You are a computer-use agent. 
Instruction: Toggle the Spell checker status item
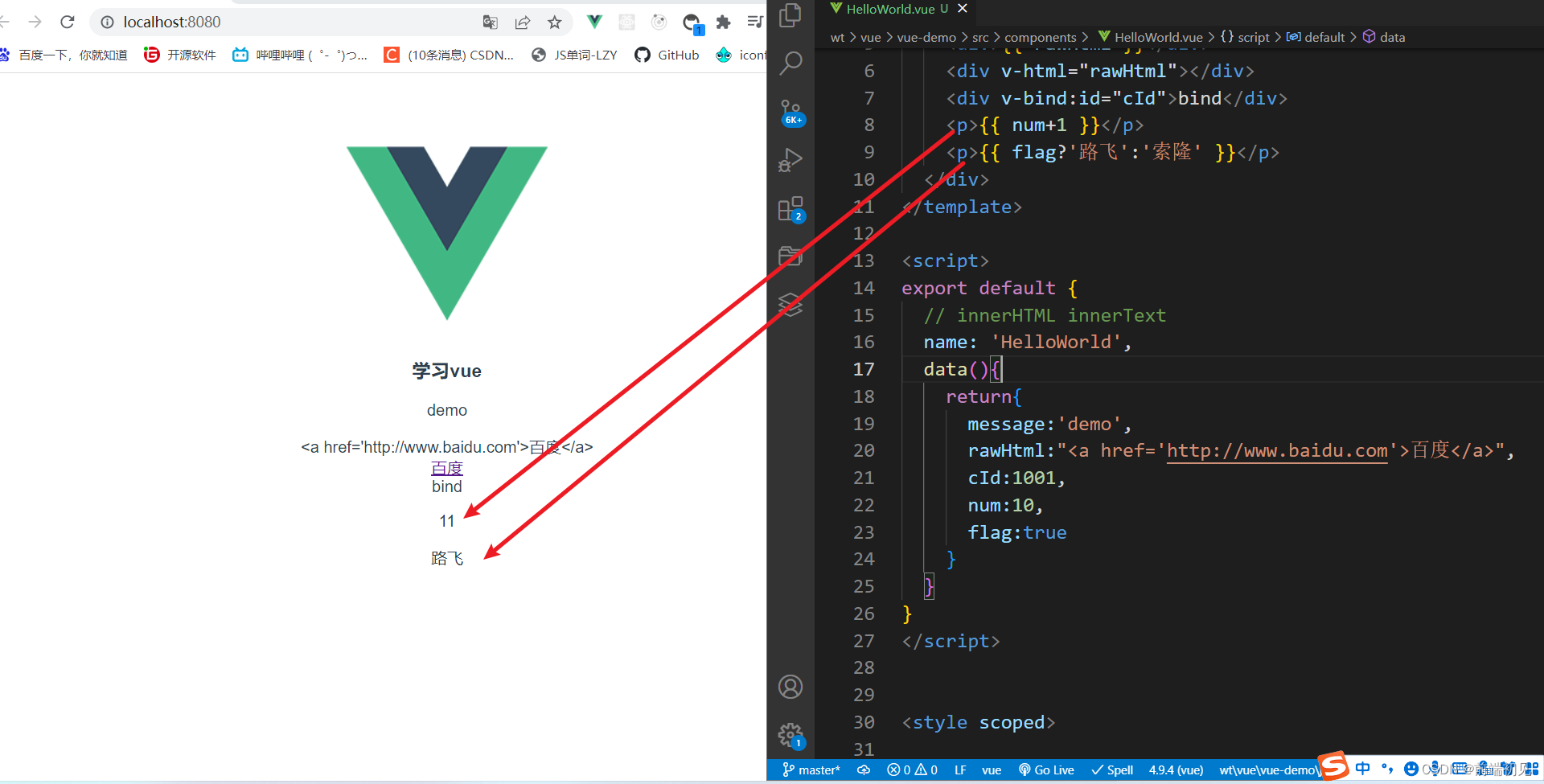[1112, 770]
